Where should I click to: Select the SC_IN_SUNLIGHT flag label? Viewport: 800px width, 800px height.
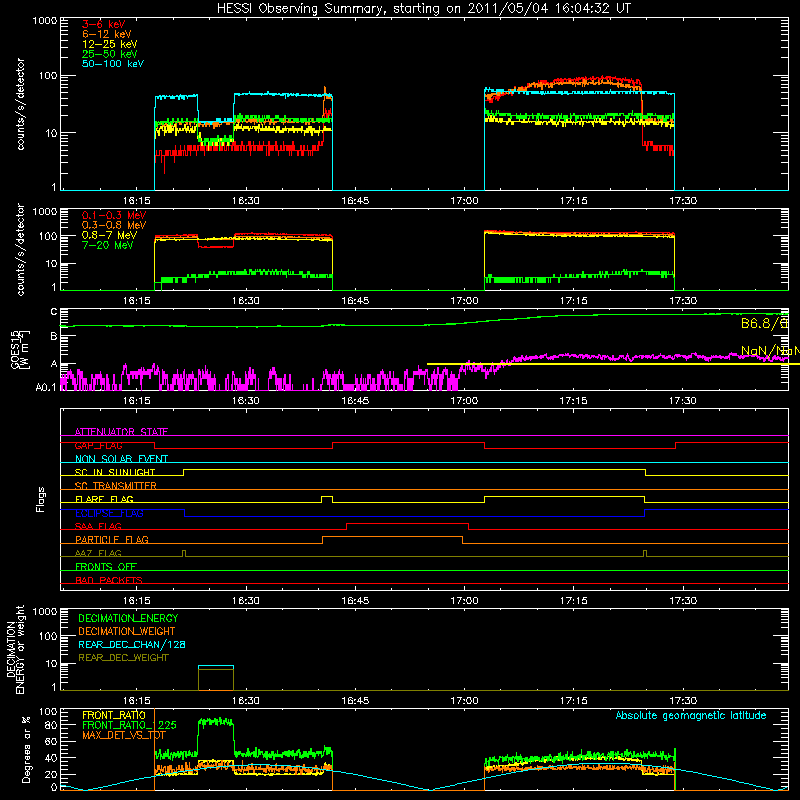pos(115,472)
